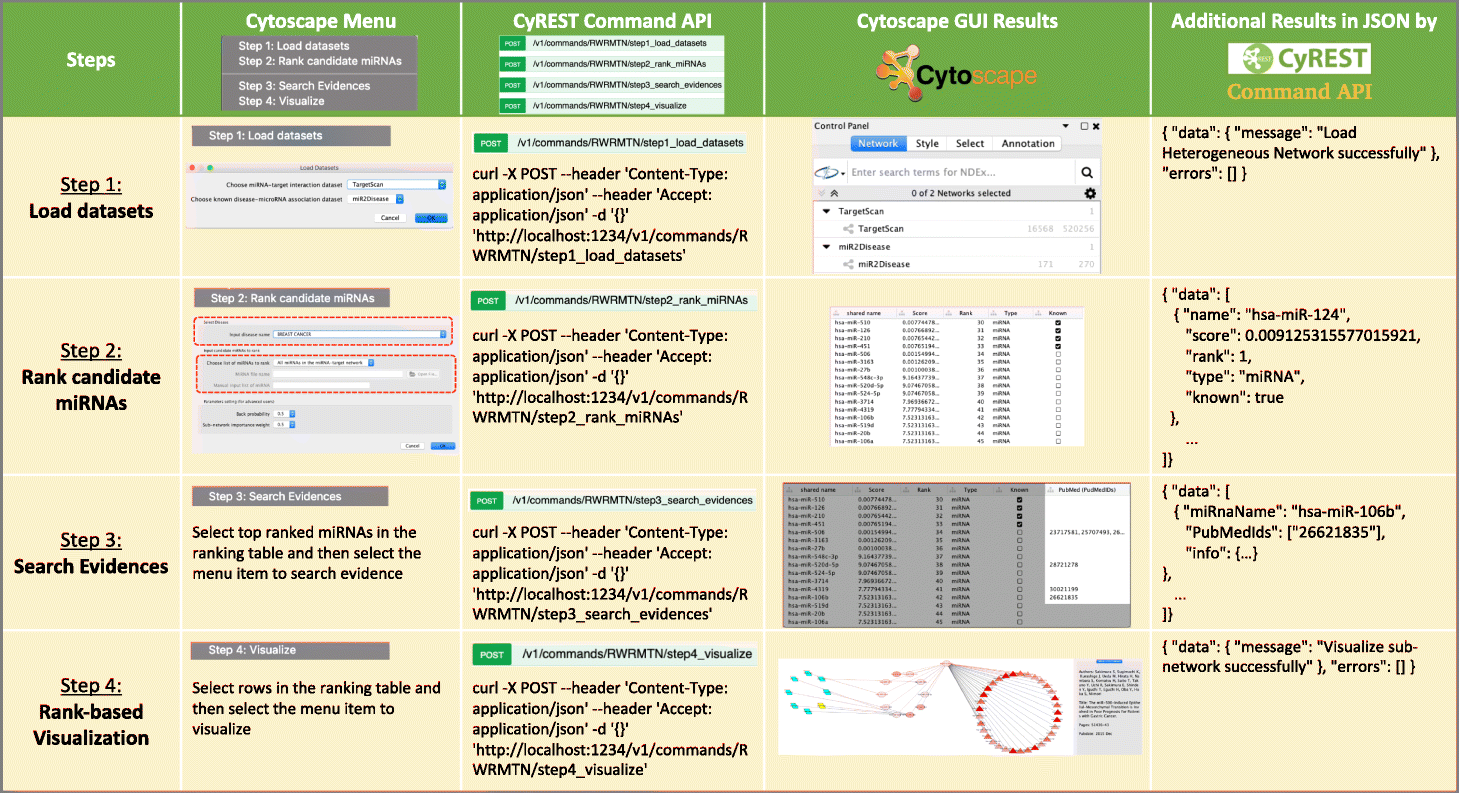Click the share icon beside TargetScan subnetwork
The image size is (1459, 793).
pyautogui.click(x=848, y=229)
